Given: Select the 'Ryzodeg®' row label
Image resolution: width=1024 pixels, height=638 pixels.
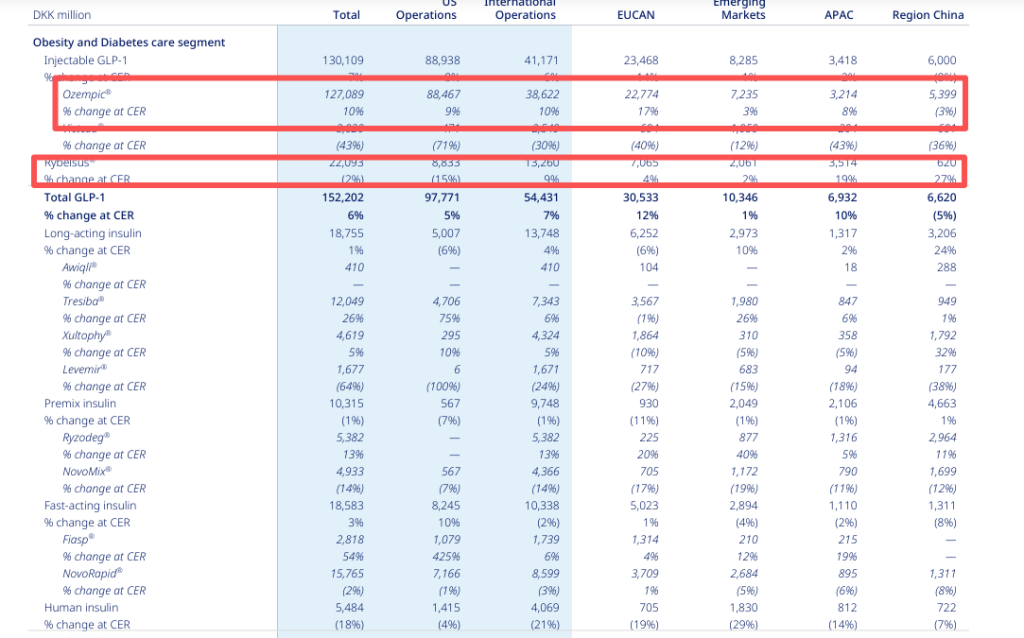Looking at the screenshot, I should (x=86, y=438).
